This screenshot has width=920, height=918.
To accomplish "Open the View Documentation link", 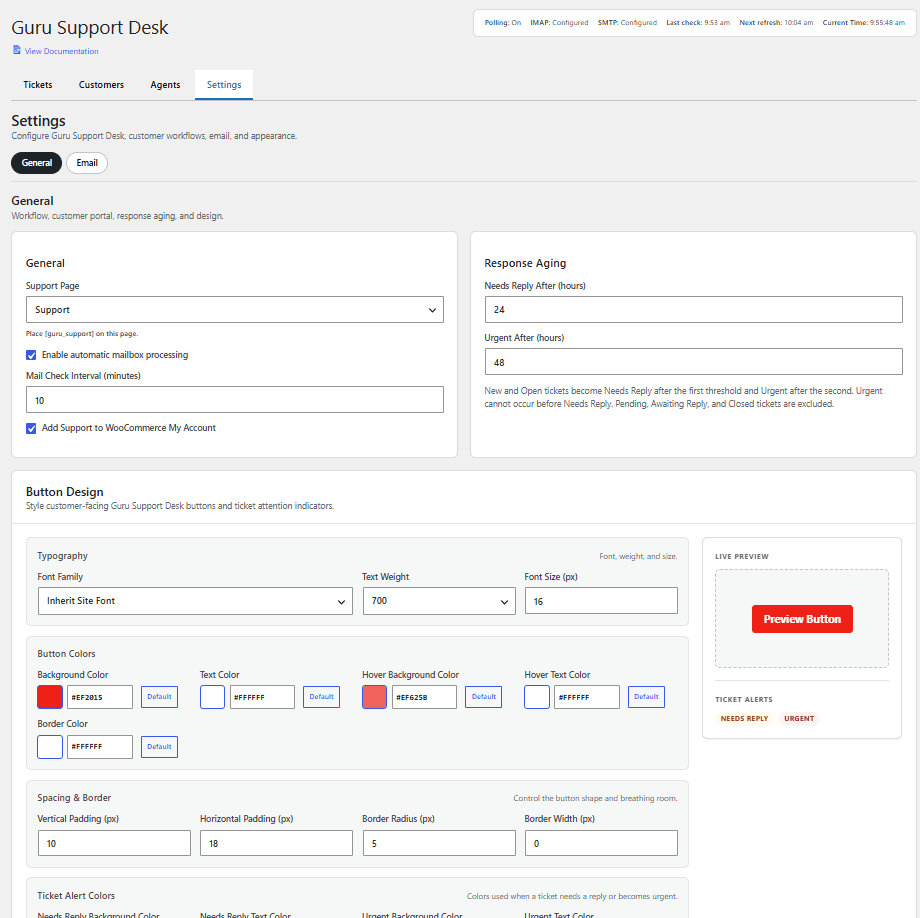I will pos(61,51).
